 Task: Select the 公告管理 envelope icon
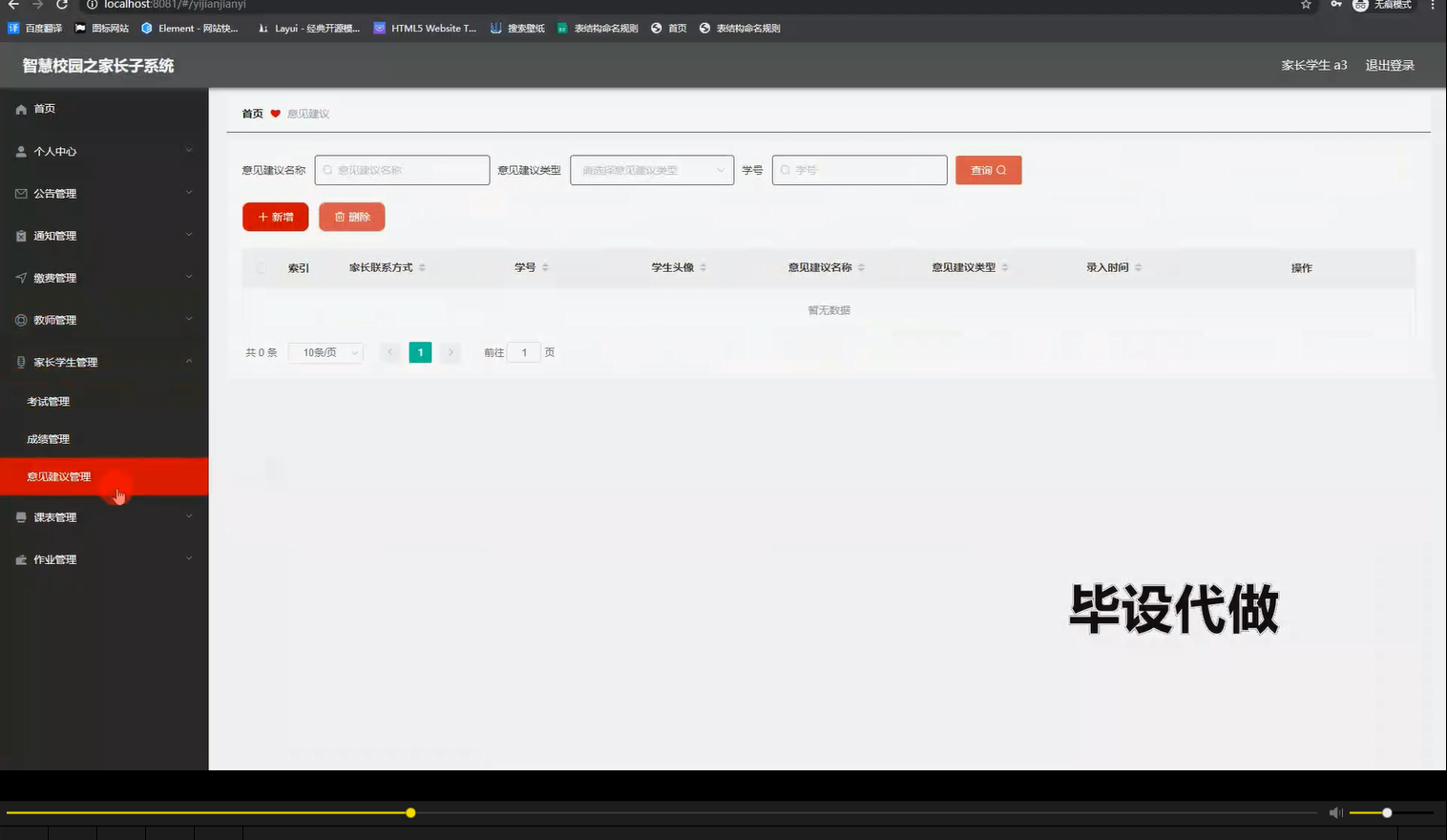coord(20,193)
